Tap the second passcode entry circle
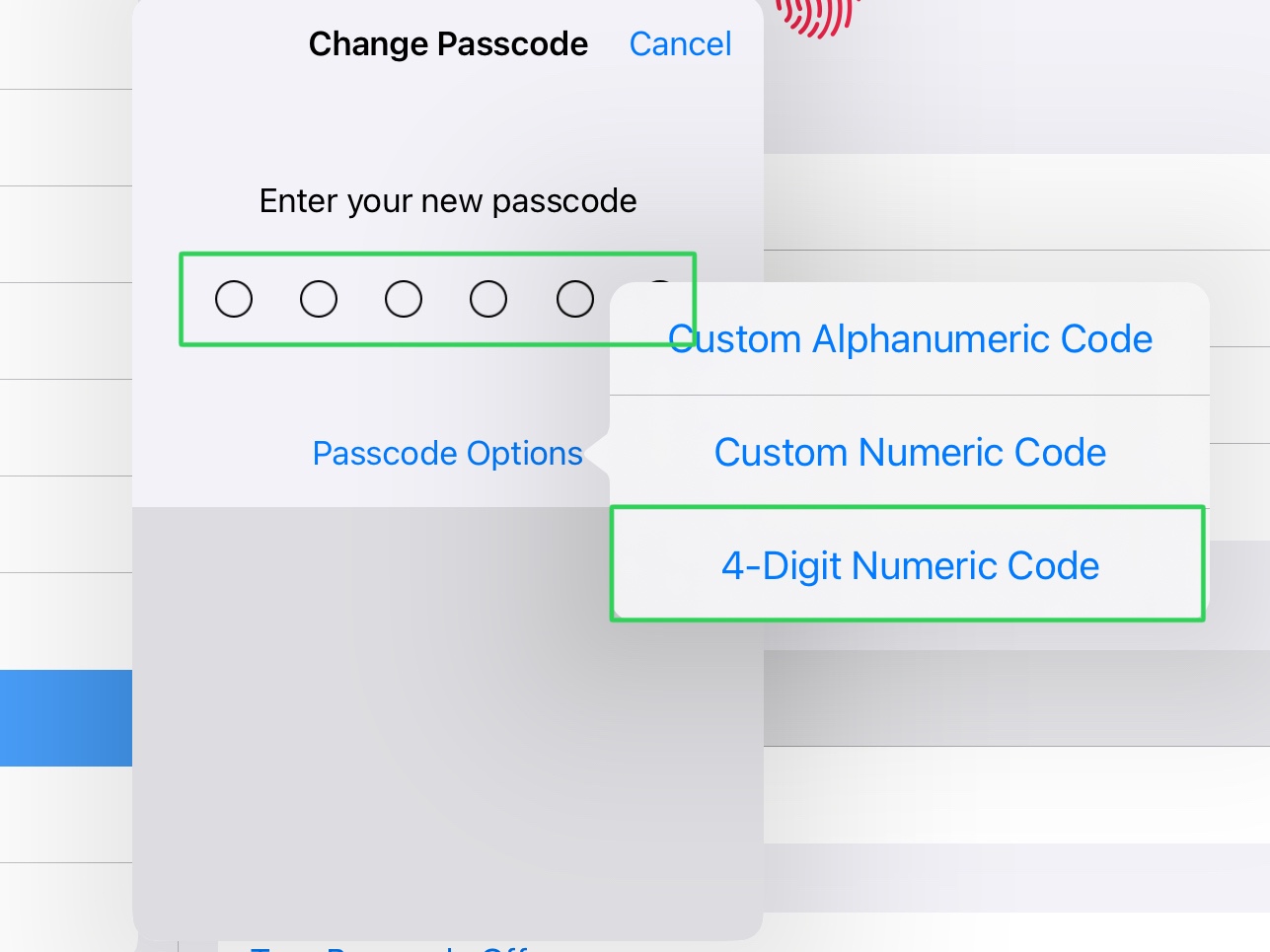This screenshot has height=952, width=1270. [x=319, y=298]
